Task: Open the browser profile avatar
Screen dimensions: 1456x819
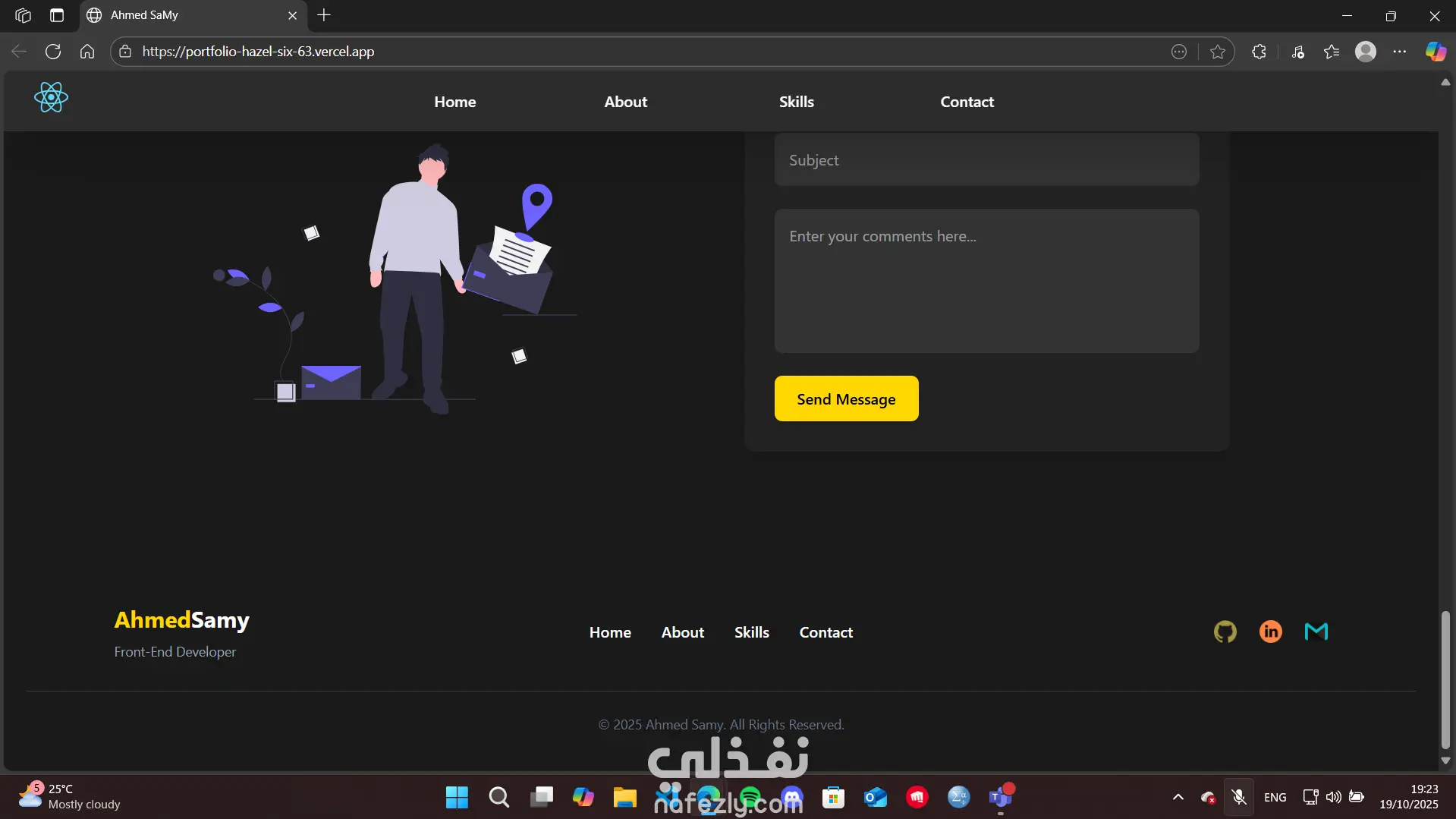Action: (1366, 52)
